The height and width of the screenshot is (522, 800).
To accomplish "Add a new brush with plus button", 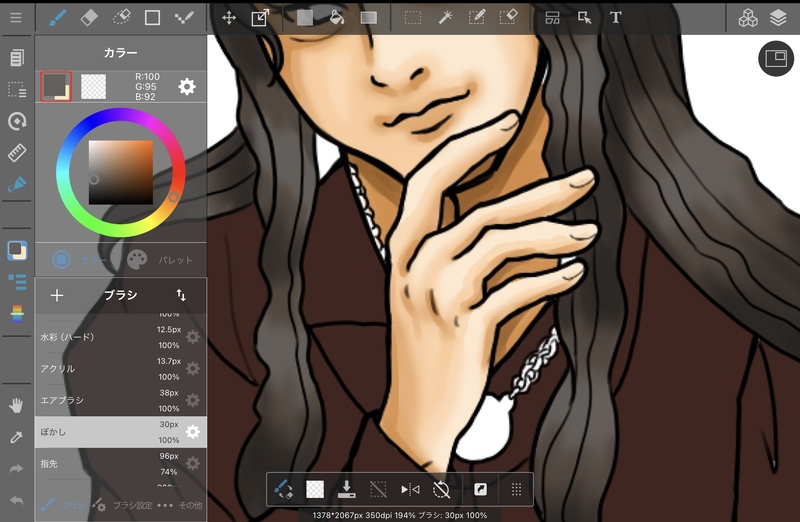I will (x=57, y=295).
